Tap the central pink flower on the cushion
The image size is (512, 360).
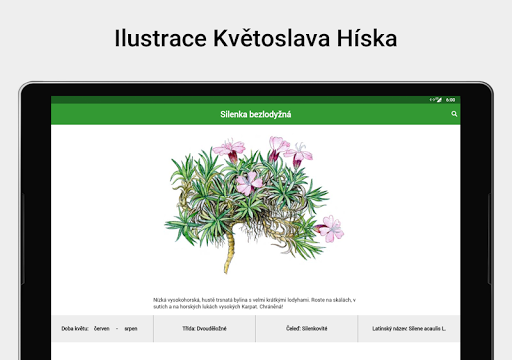coord(249,183)
